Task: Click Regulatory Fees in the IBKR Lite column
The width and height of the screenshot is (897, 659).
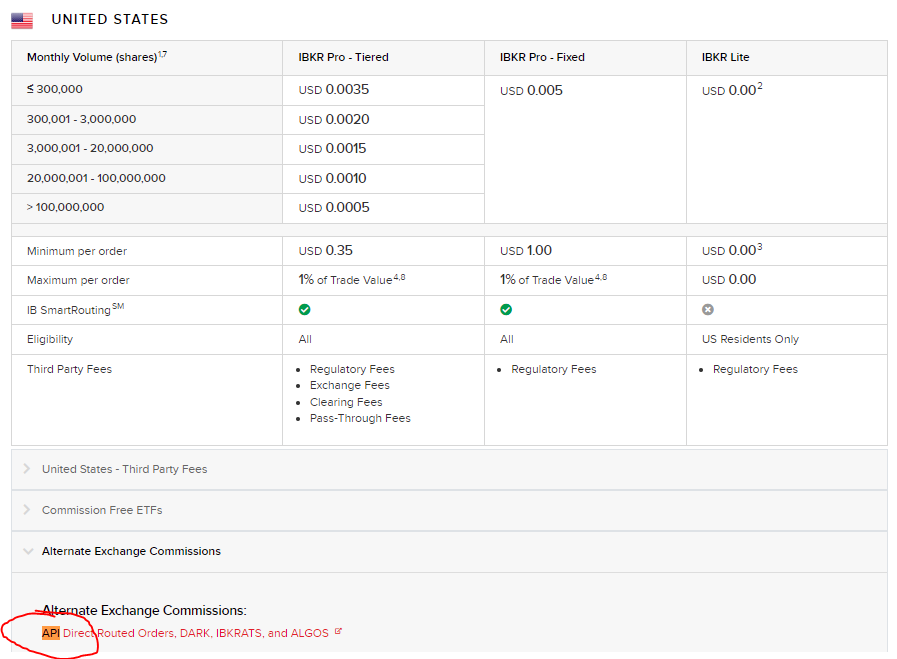Action: 755,369
